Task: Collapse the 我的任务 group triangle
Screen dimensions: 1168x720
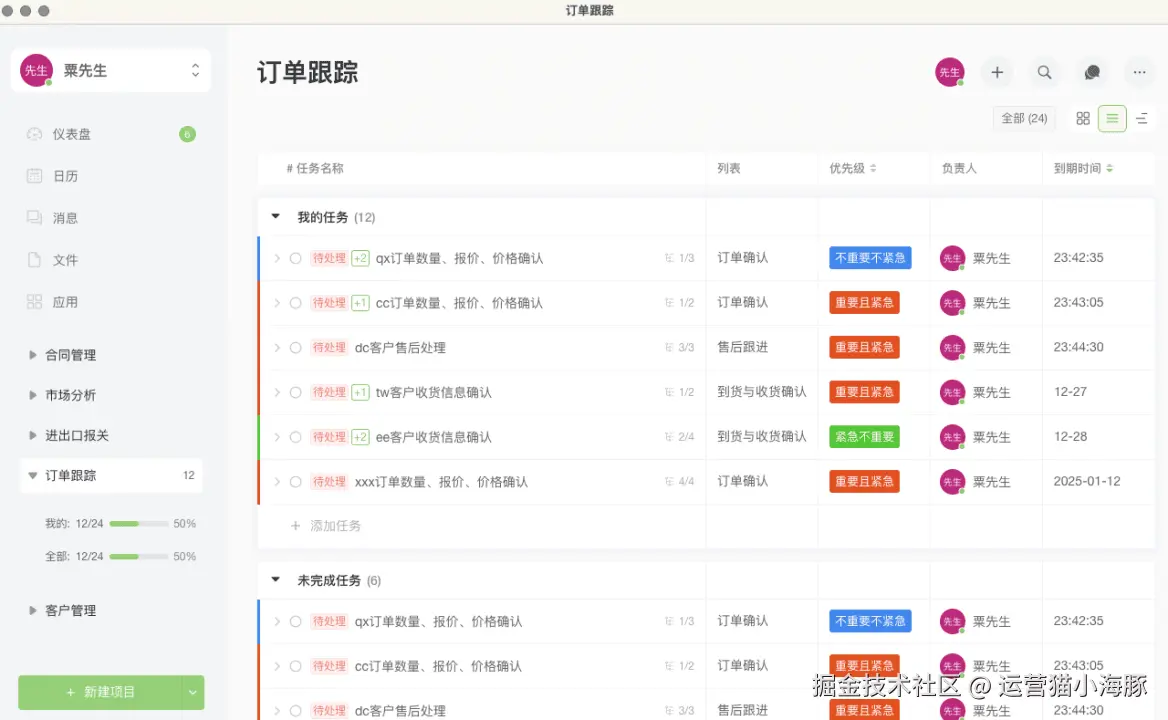Action: pyautogui.click(x=275, y=216)
